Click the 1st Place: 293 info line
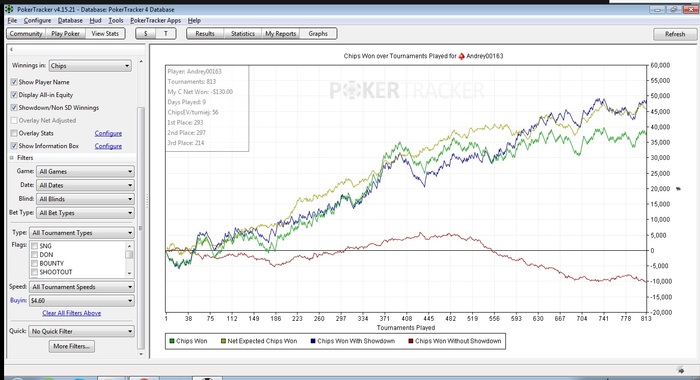The image size is (700, 380). [185, 122]
